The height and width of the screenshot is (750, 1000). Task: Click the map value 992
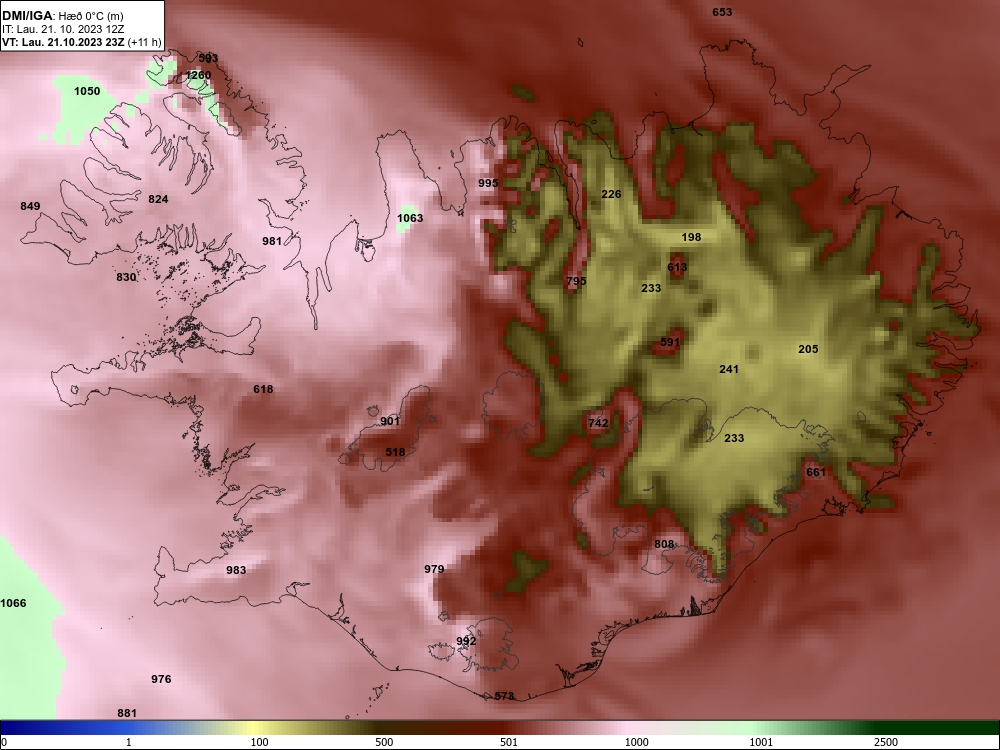(x=466, y=641)
